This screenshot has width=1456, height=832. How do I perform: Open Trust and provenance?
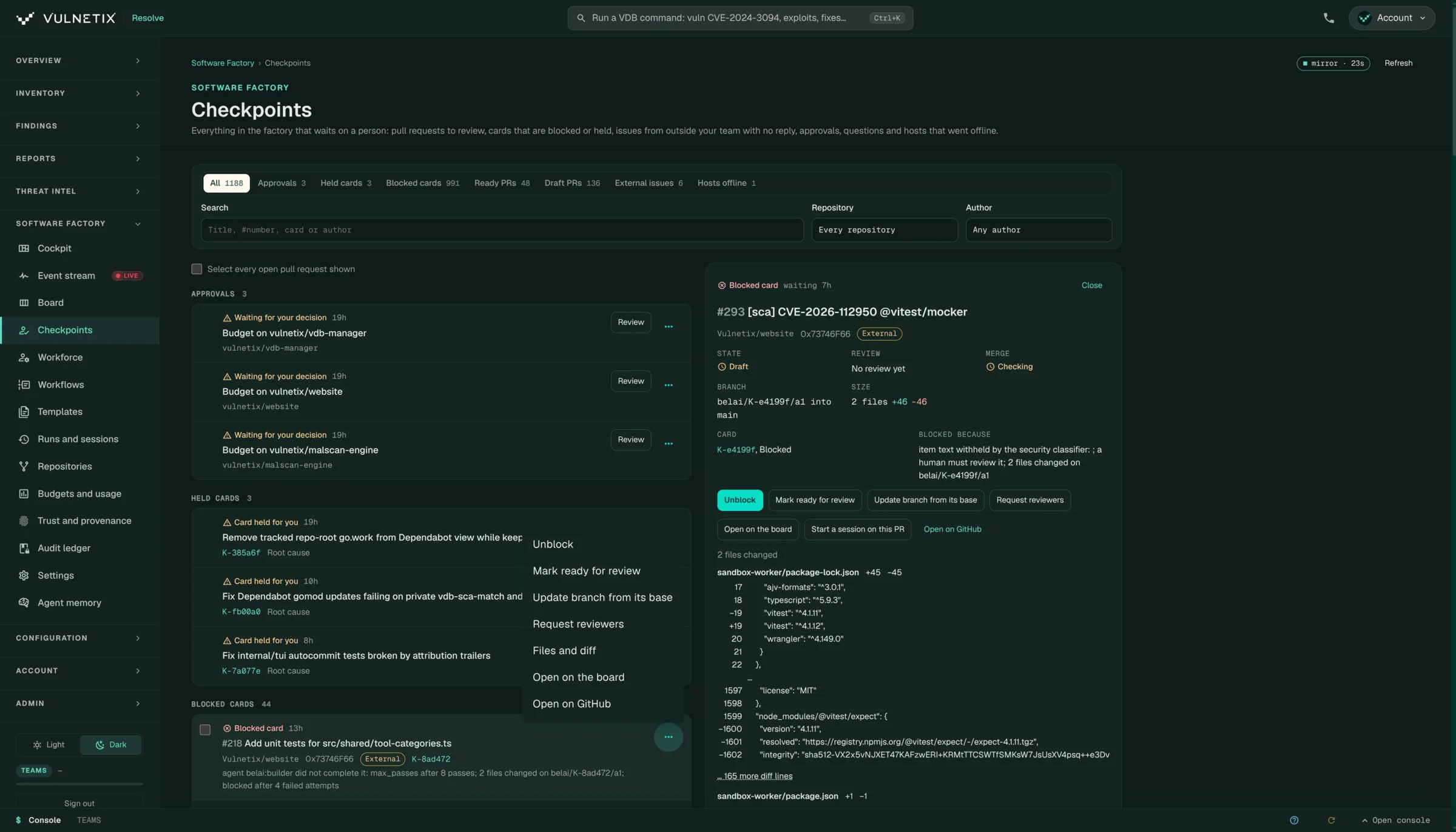pos(79,521)
